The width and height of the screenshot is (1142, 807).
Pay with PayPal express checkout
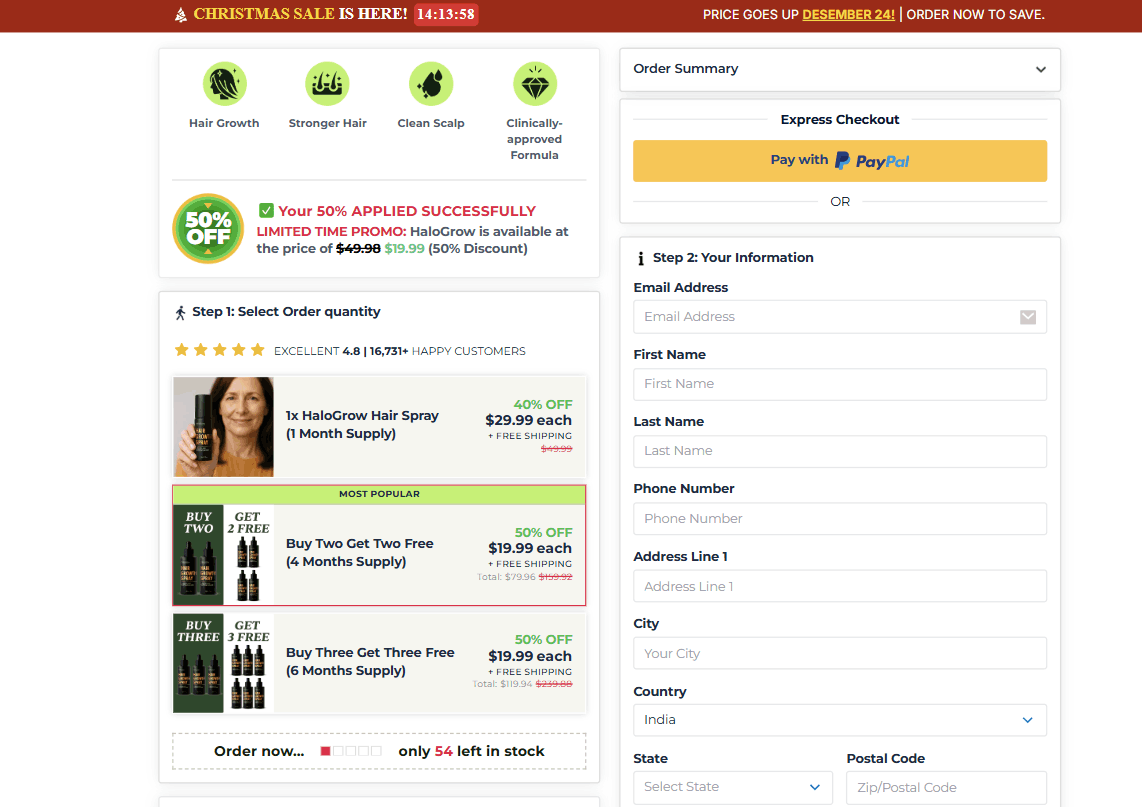(x=839, y=160)
